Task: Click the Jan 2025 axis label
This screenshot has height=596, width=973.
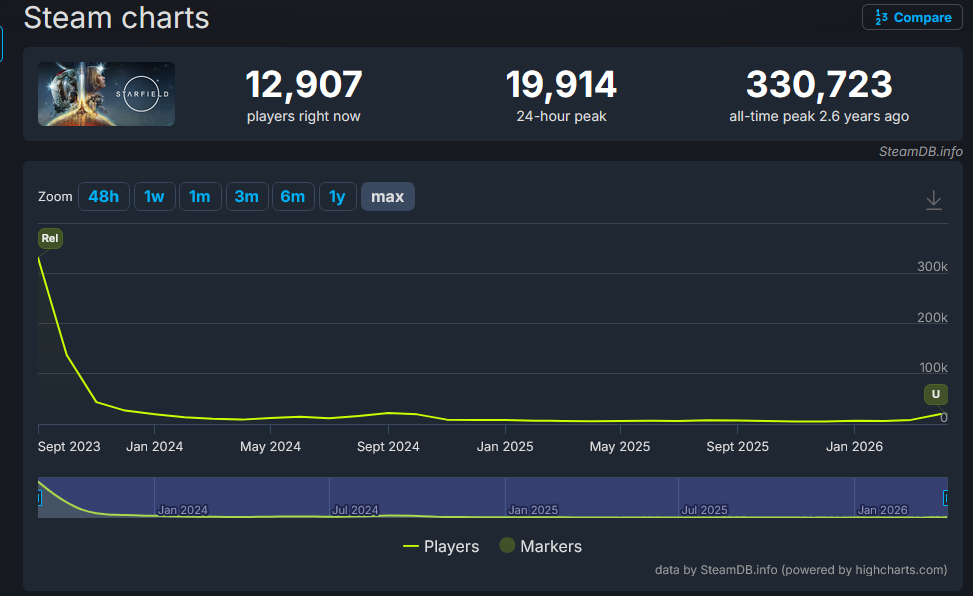Action: (505, 446)
